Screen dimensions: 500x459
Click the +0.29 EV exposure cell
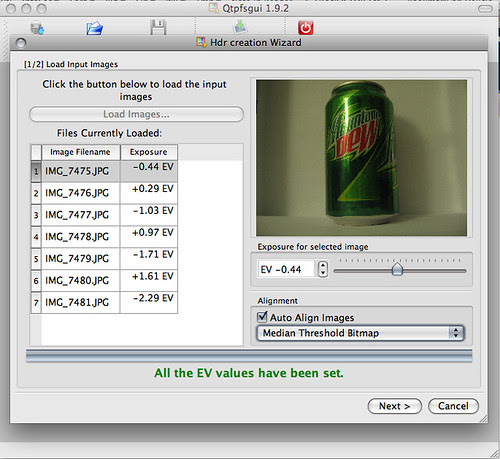click(149, 193)
